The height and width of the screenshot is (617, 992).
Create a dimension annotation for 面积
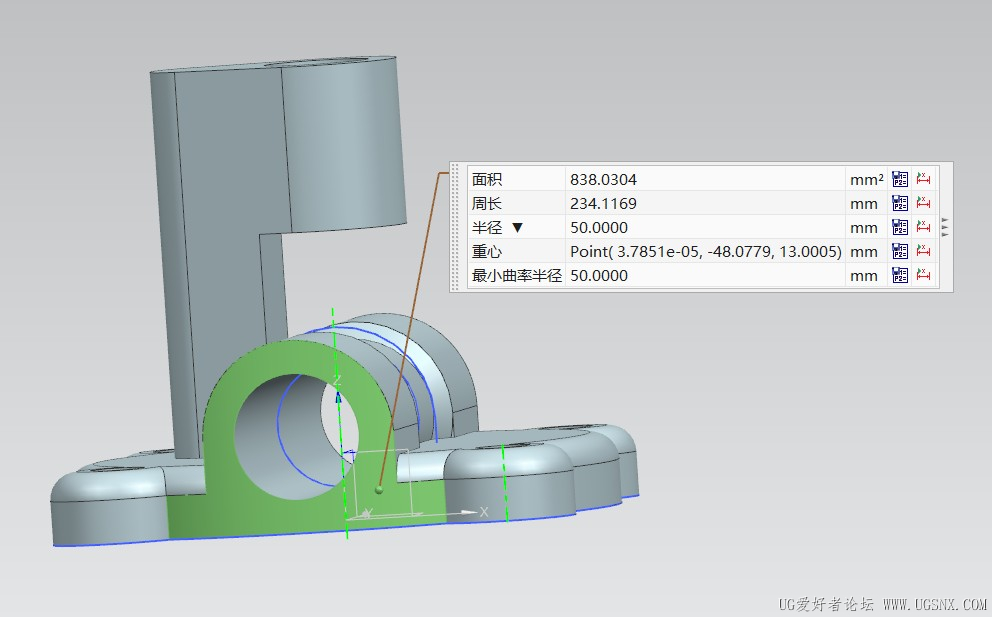pos(924,179)
